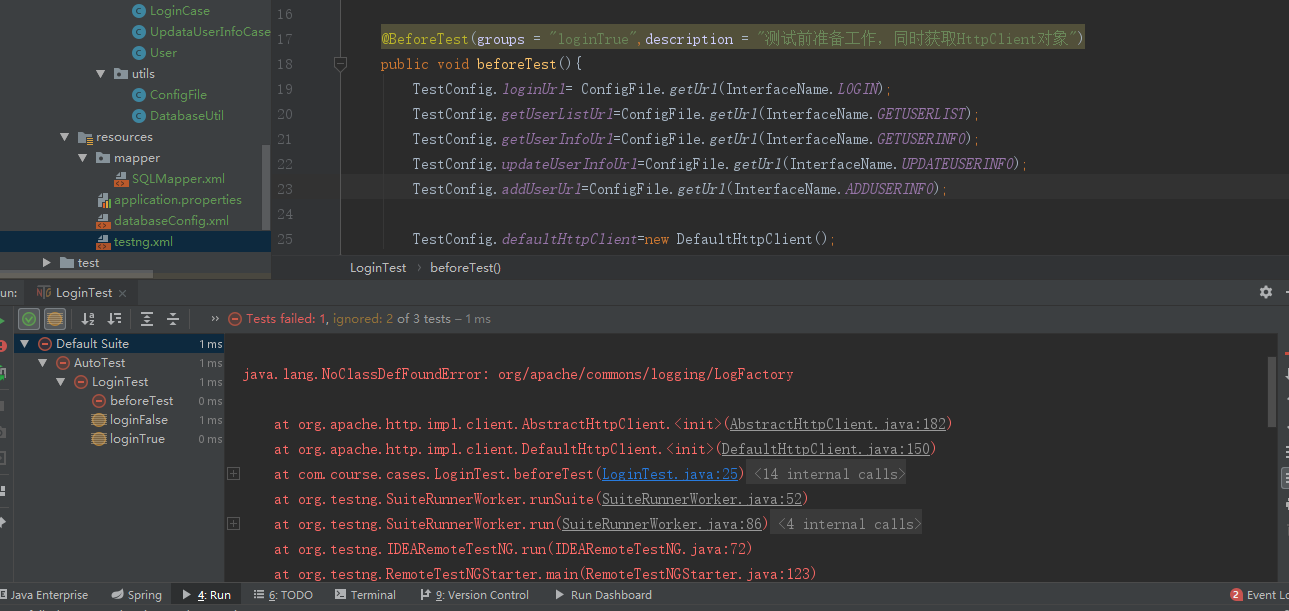Click the failed icon next to Tests failed
Image resolution: width=1289 pixels, height=611 pixels.
tap(235, 319)
